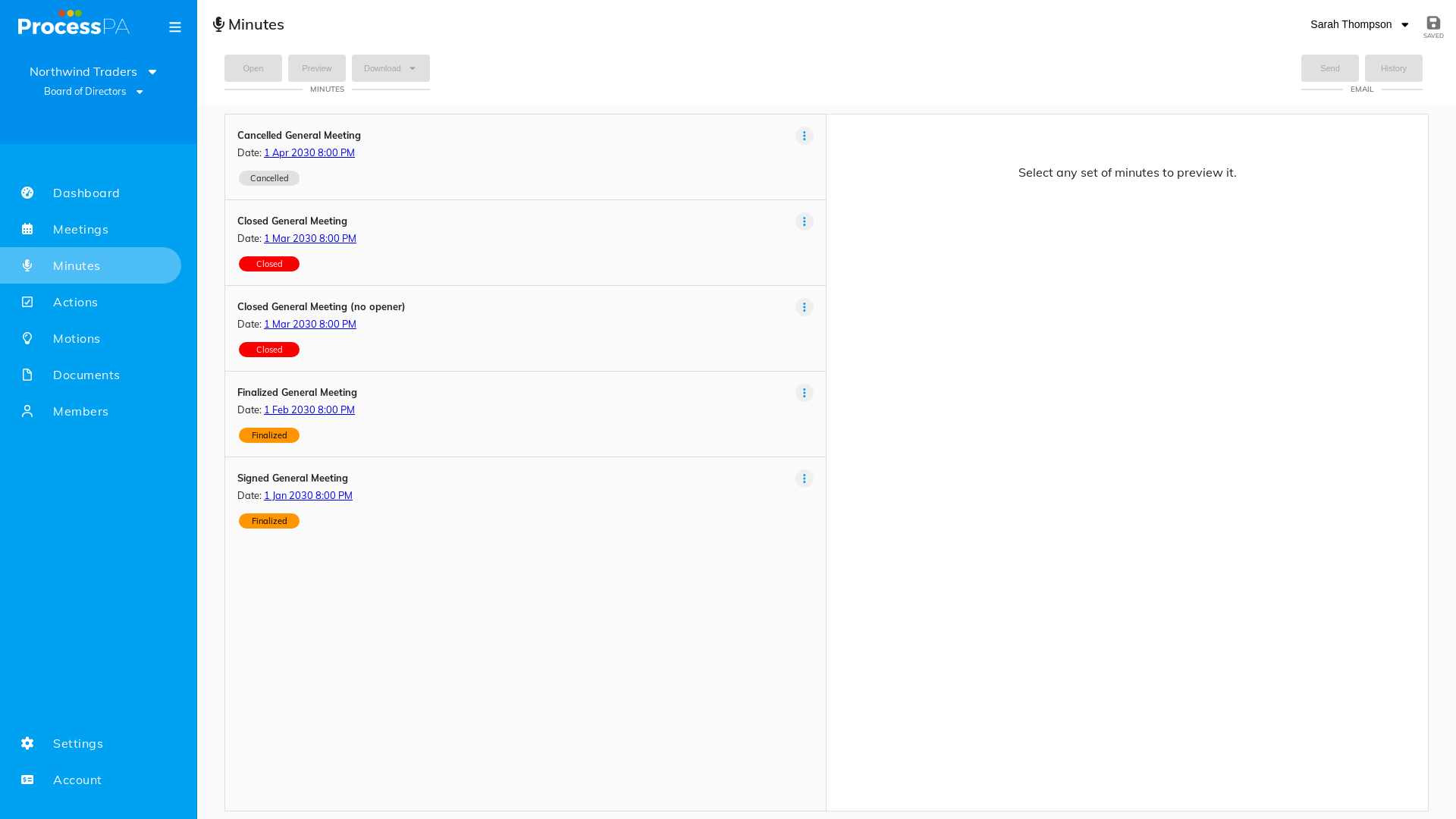Click the Documents file icon
This screenshot has width=1456, height=819.
click(27, 375)
